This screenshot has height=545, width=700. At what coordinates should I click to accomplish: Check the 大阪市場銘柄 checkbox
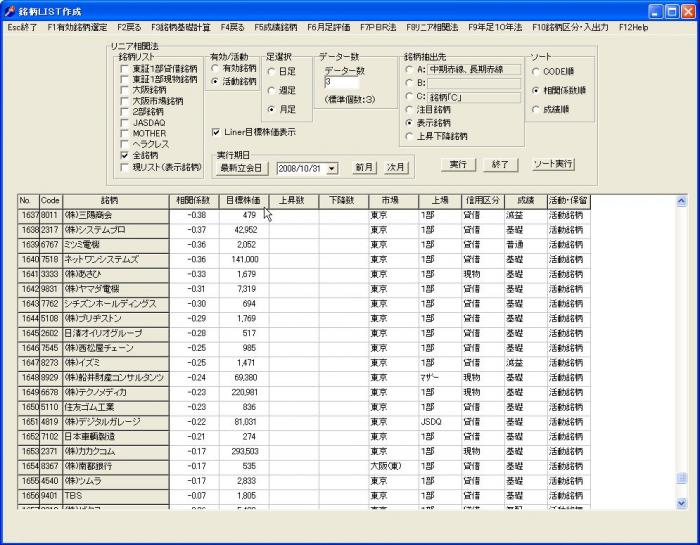click(x=125, y=101)
